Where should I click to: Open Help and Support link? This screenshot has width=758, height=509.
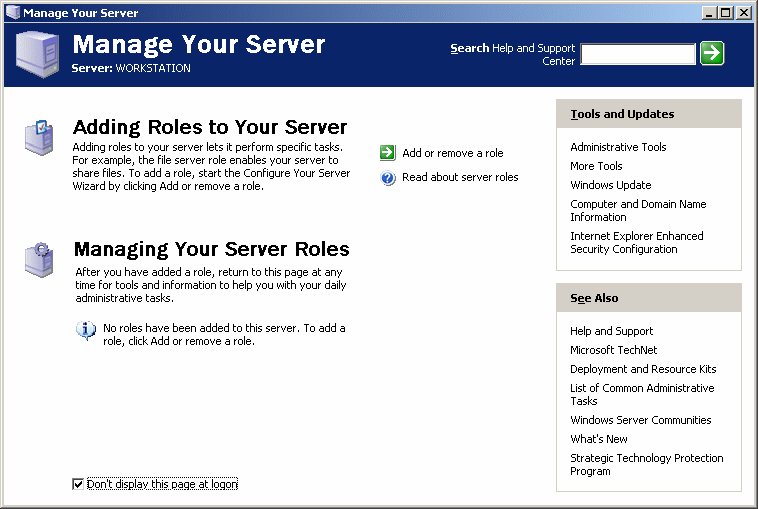coord(612,331)
